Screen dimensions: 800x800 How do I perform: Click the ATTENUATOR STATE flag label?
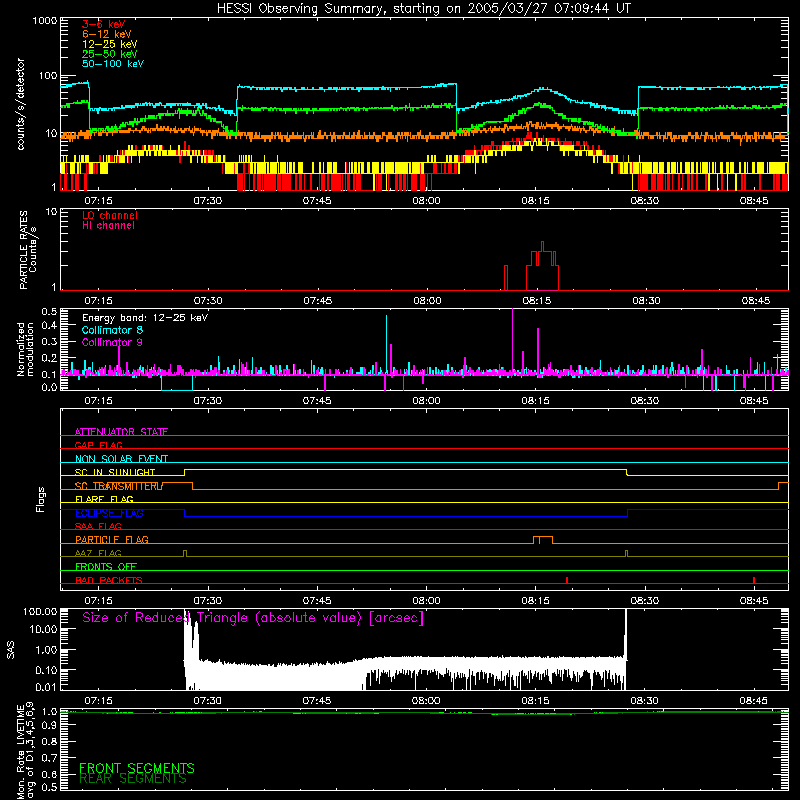pyautogui.click(x=121, y=432)
